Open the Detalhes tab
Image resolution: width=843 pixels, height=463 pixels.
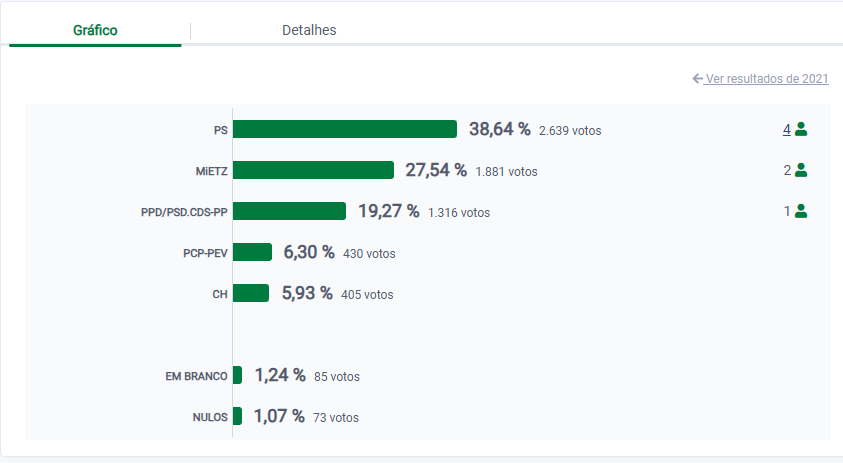pyautogui.click(x=309, y=30)
